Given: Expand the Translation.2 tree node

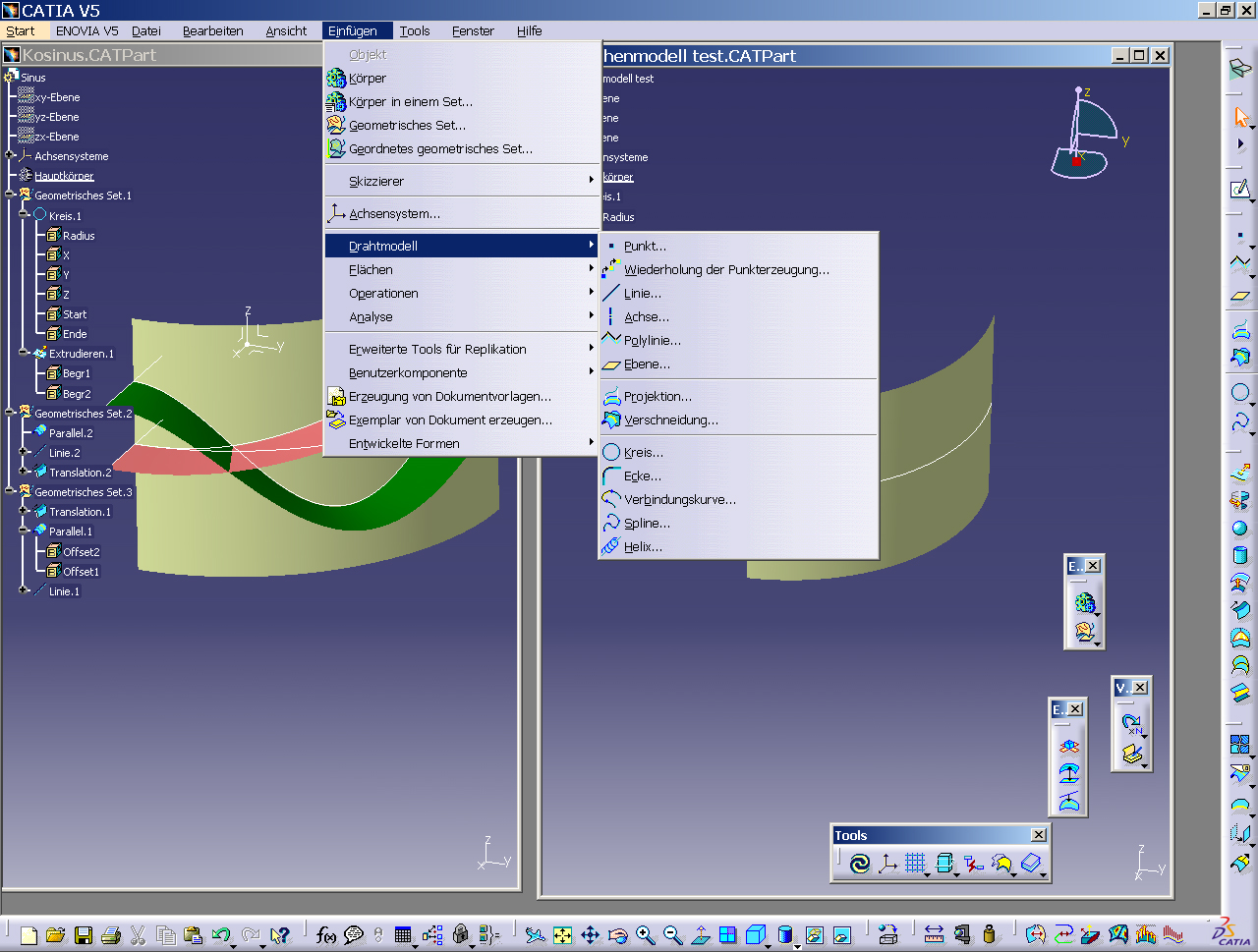Looking at the screenshot, I should tap(24, 472).
